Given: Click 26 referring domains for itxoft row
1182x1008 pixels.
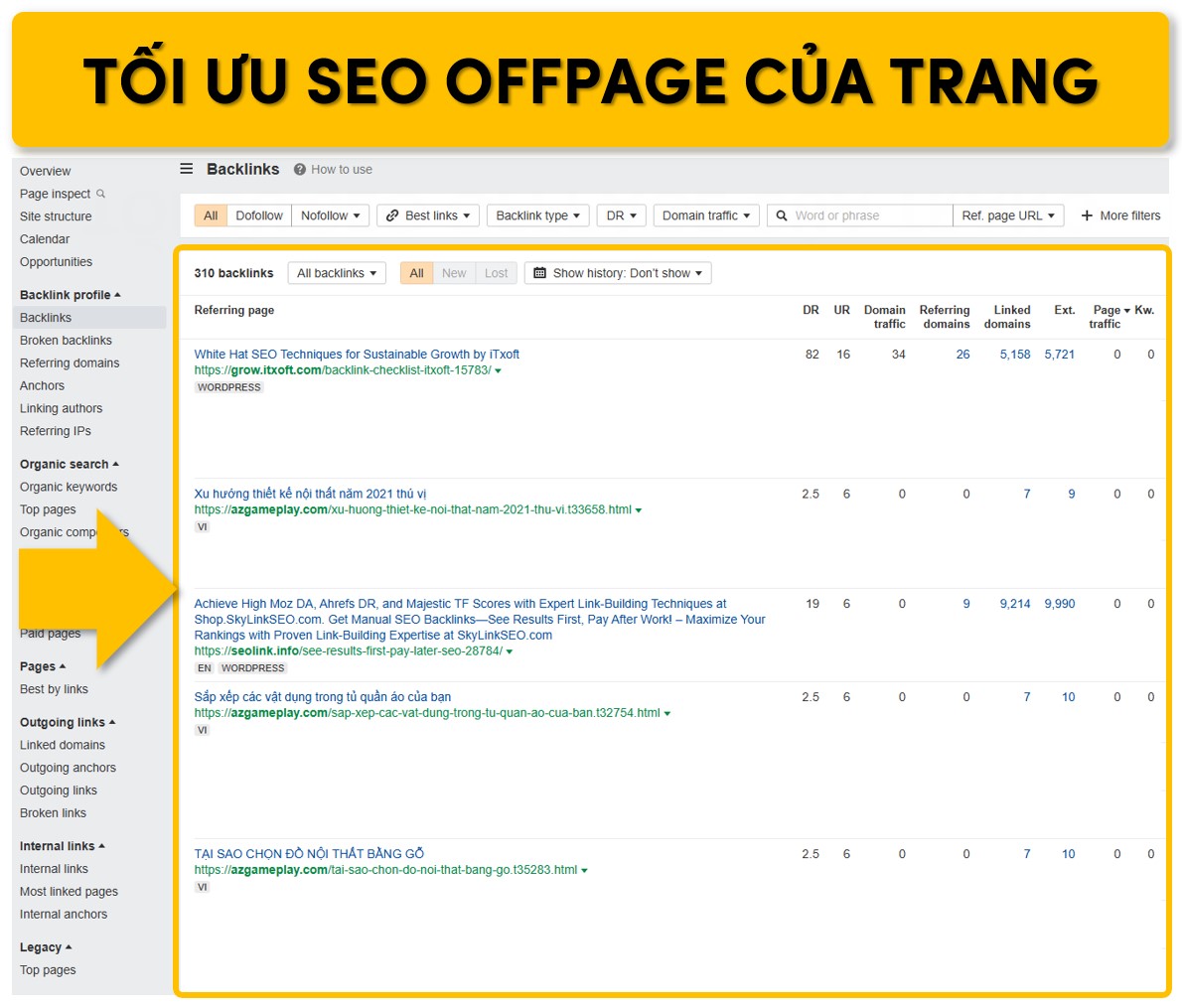Looking at the screenshot, I should [x=962, y=355].
